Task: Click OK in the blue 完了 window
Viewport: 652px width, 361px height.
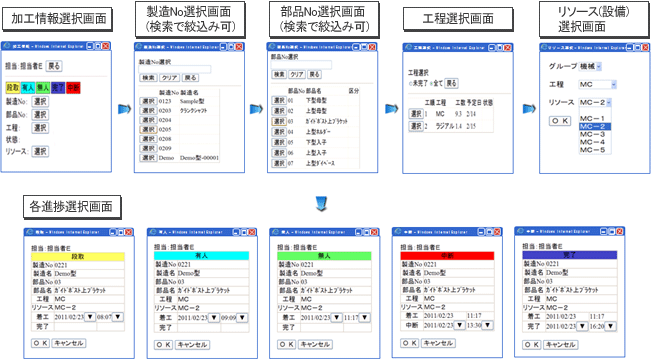Action: click(x=532, y=345)
